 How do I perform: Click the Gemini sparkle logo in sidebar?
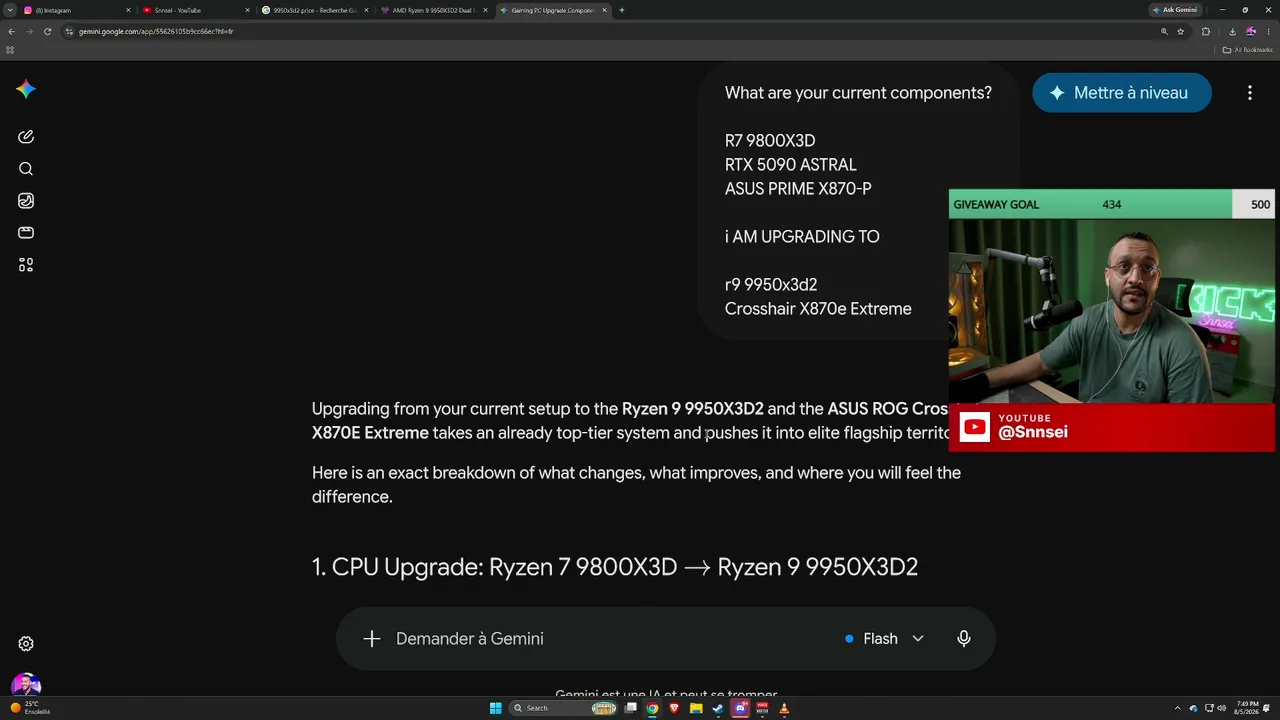point(26,89)
